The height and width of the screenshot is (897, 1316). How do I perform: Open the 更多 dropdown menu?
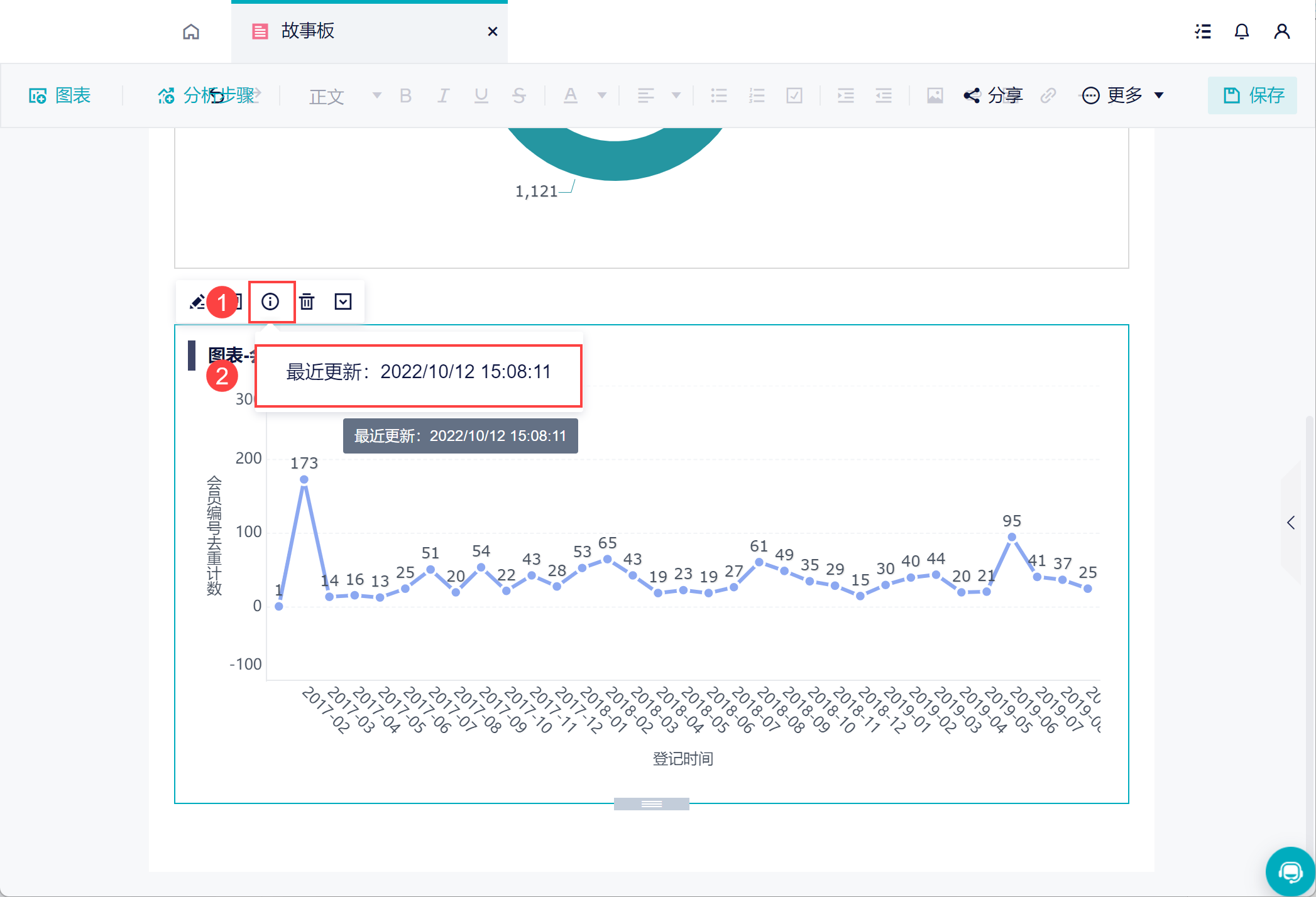[x=1124, y=95]
